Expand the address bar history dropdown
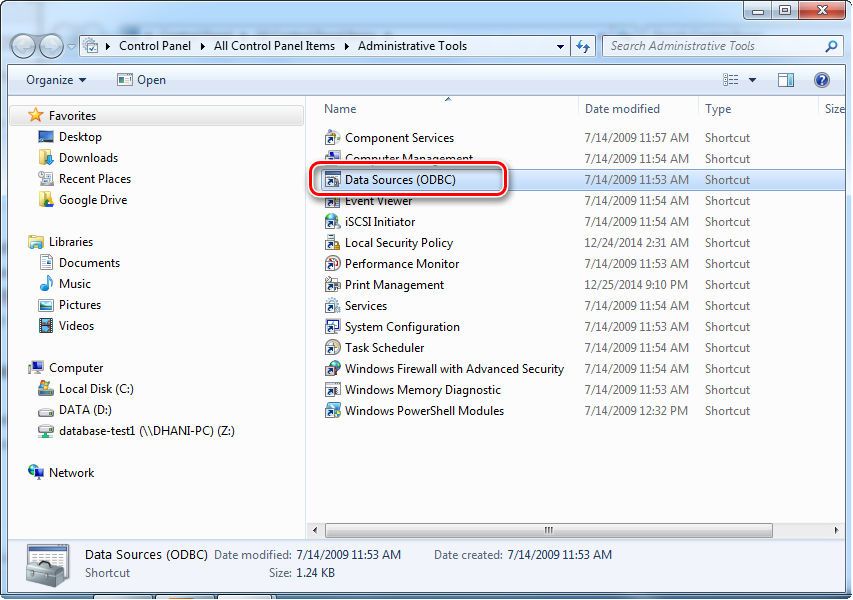The height and width of the screenshot is (600, 853). click(561, 46)
